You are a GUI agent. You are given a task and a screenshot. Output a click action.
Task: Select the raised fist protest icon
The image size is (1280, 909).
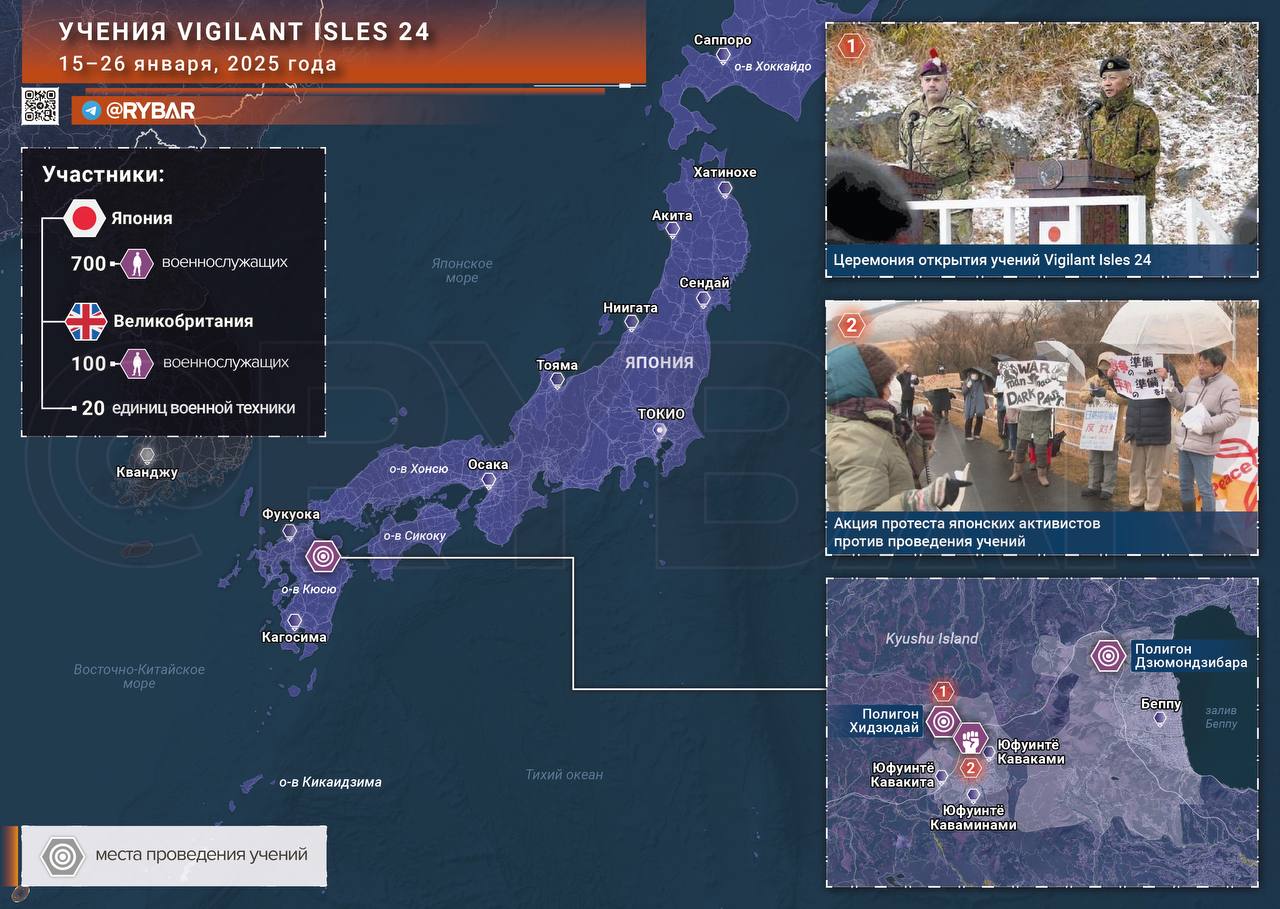[969, 740]
